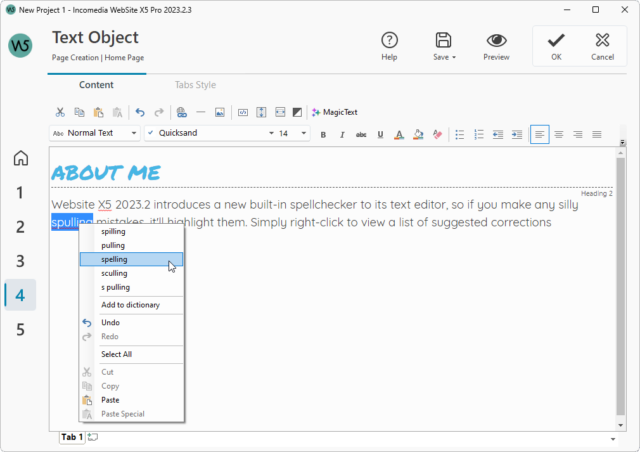
Task: Click the Preview button
Action: tap(496, 46)
